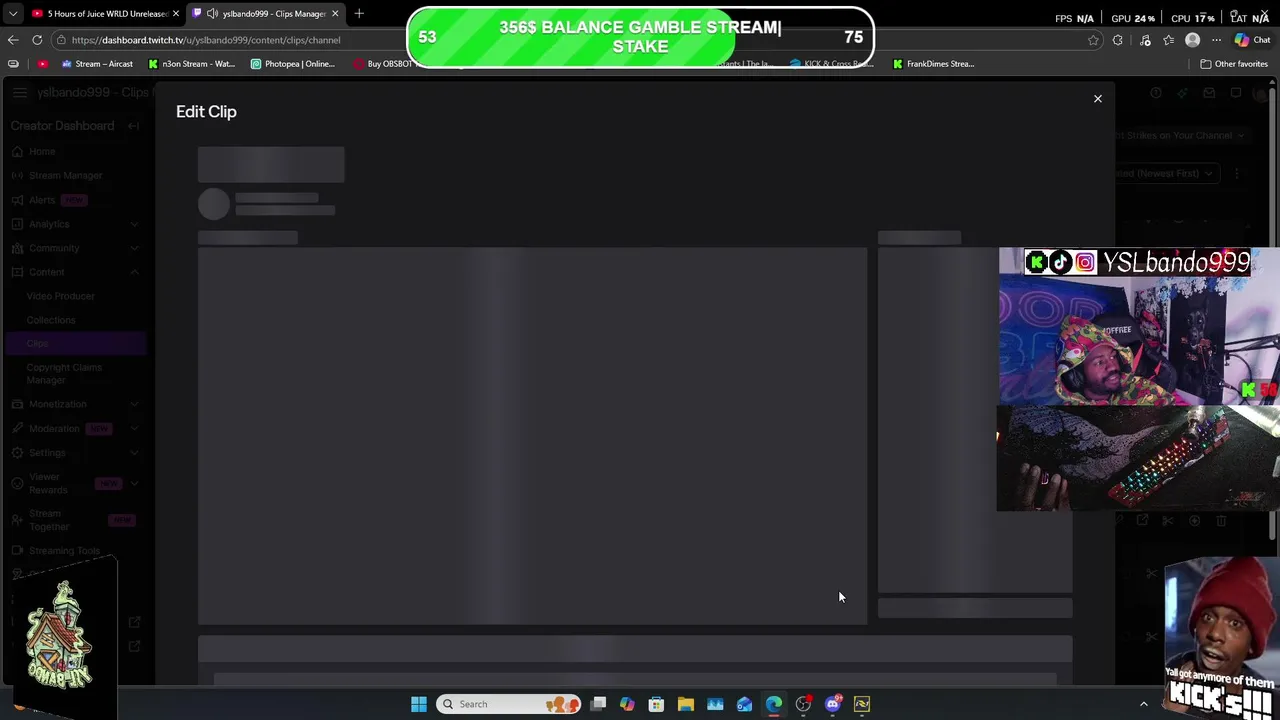Image resolution: width=1280 pixels, height=720 pixels.
Task: Close the Clips Manager tab
Action: coord(335,14)
